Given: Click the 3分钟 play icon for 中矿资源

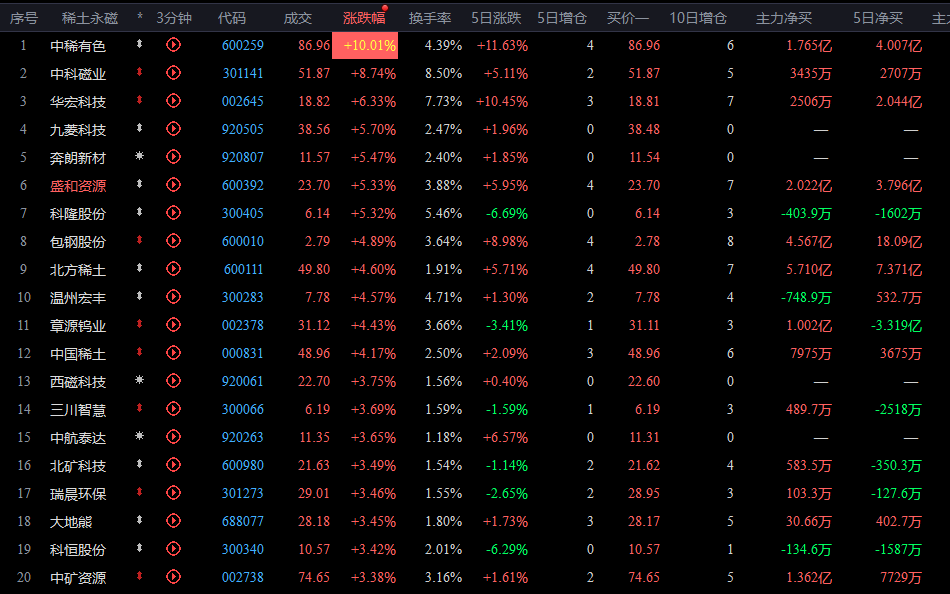Looking at the screenshot, I should point(173,577).
